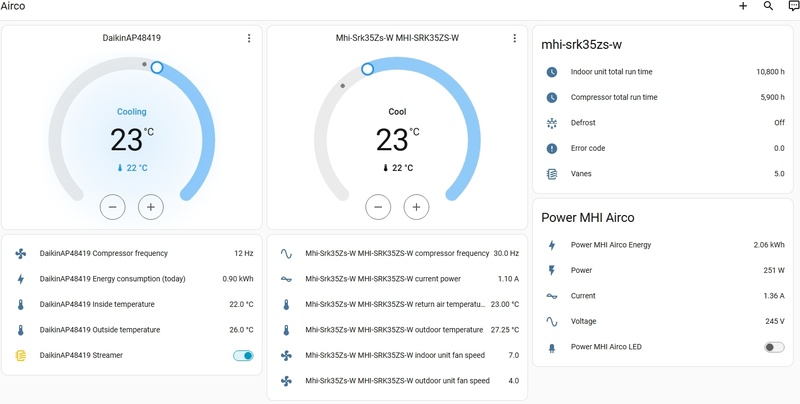The height and width of the screenshot is (404, 800).
Task: Click the MHI return air thermometer icon
Action: click(x=286, y=305)
